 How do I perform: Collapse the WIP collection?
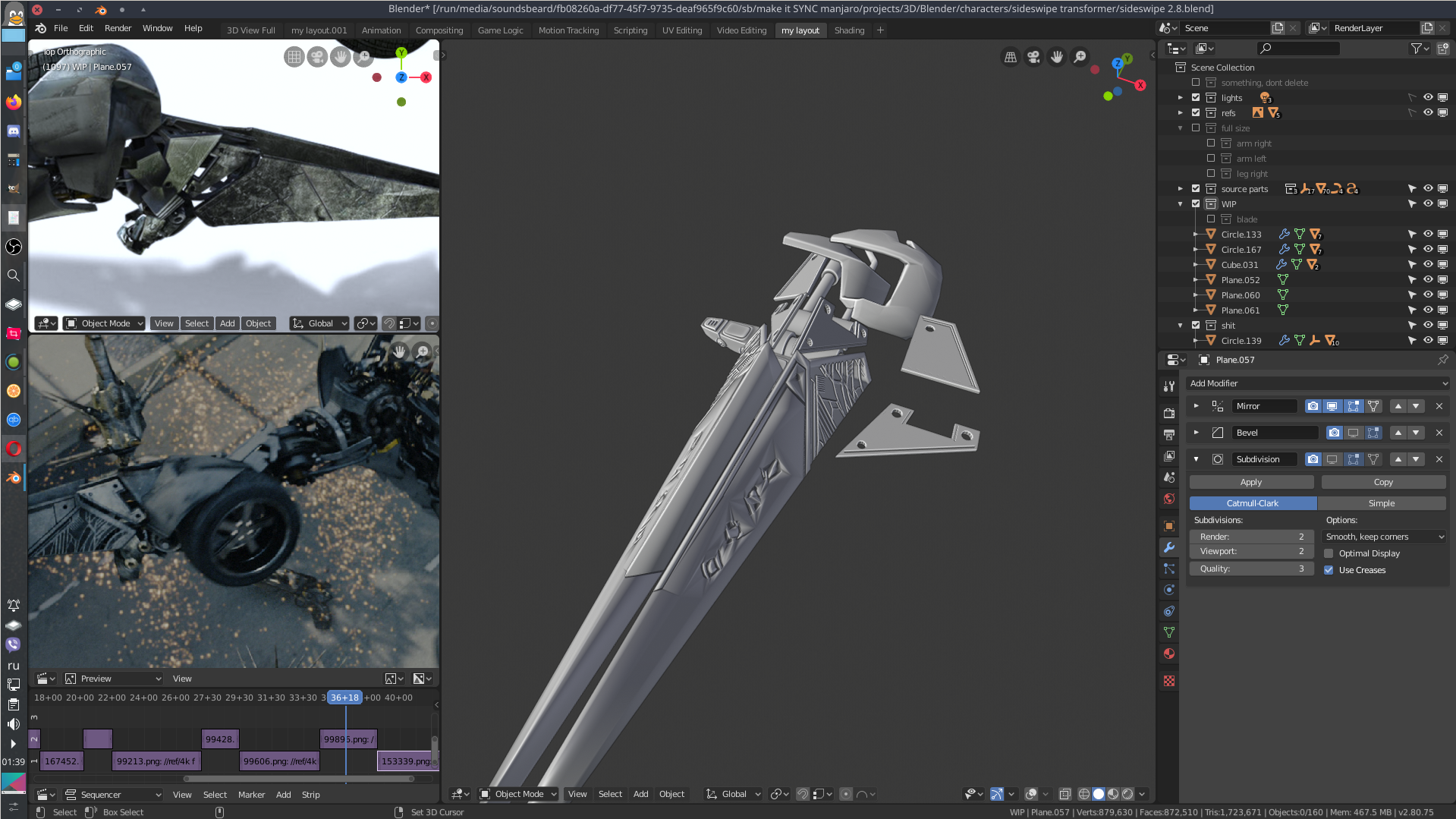pyautogui.click(x=1181, y=203)
